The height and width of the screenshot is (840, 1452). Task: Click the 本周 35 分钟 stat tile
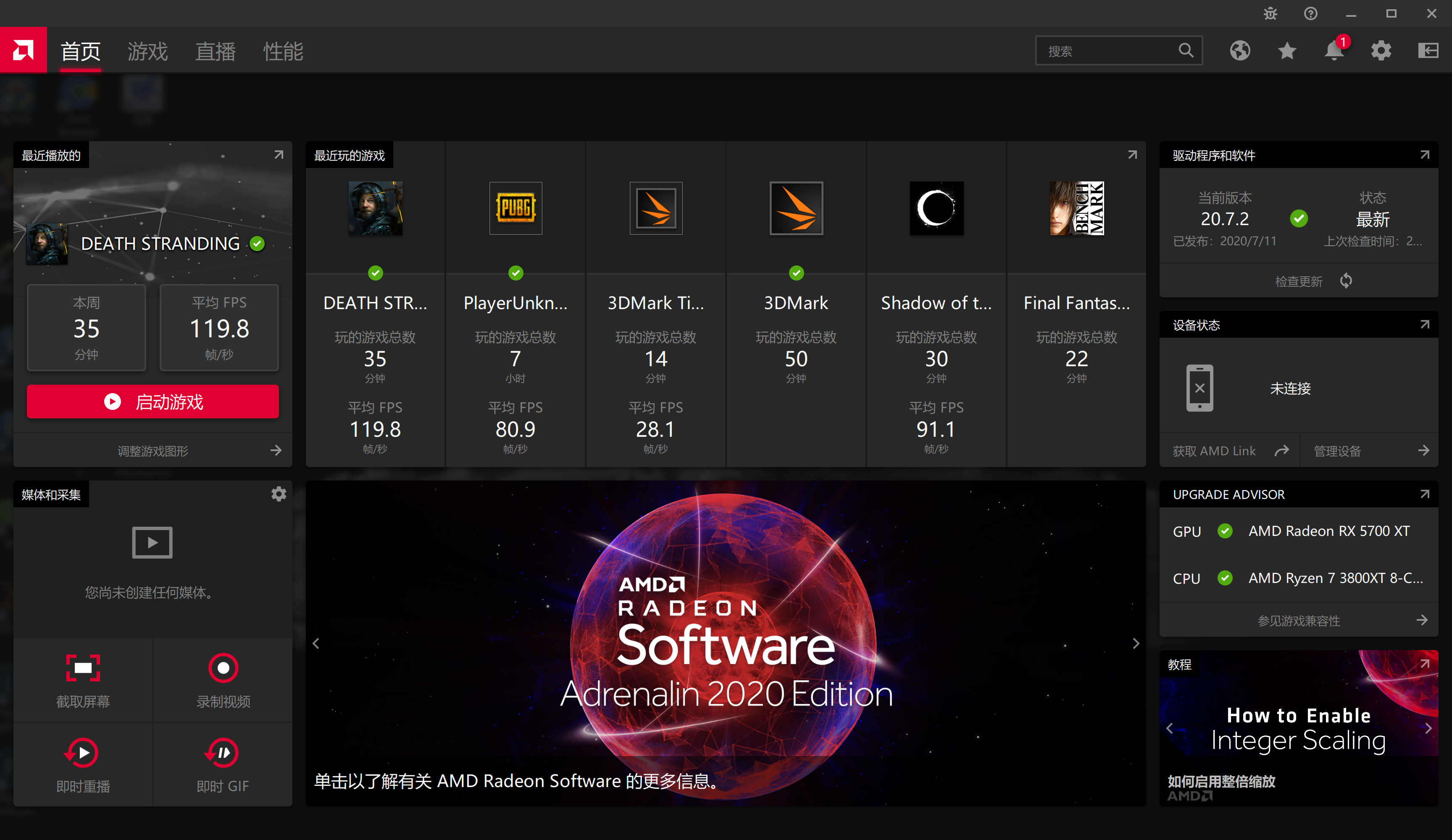click(87, 327)
